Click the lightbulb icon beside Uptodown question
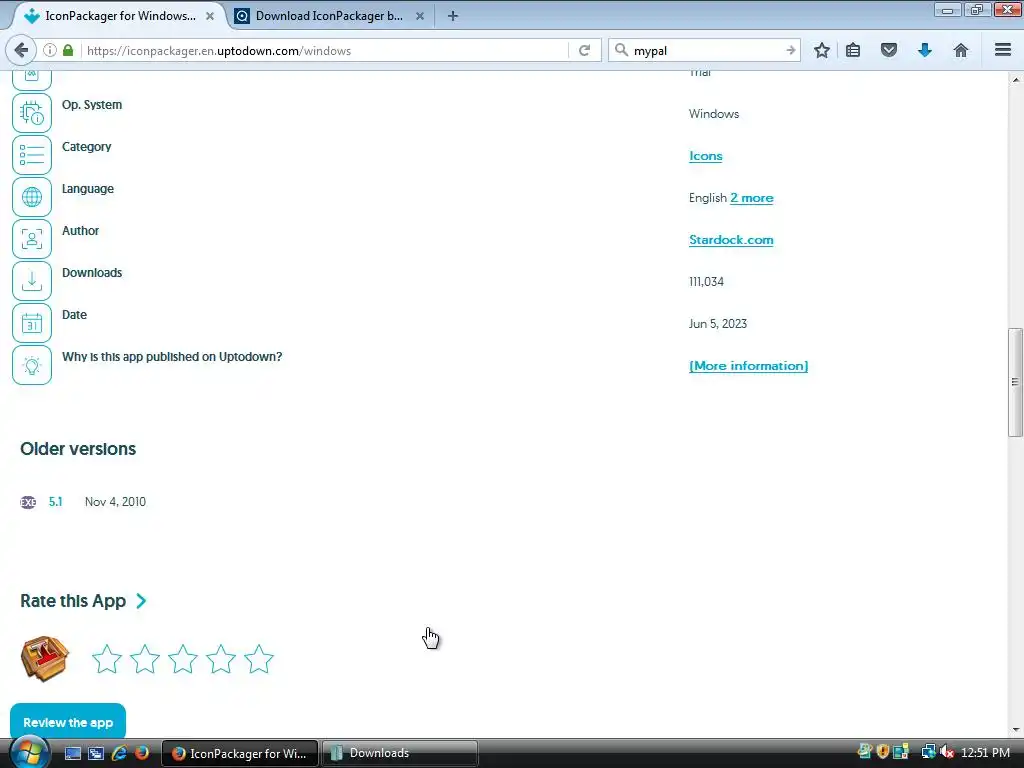 pos(31,364)
